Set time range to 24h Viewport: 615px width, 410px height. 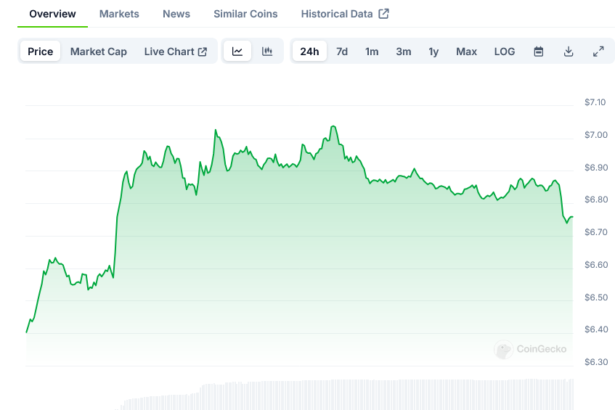coord(310,51)
